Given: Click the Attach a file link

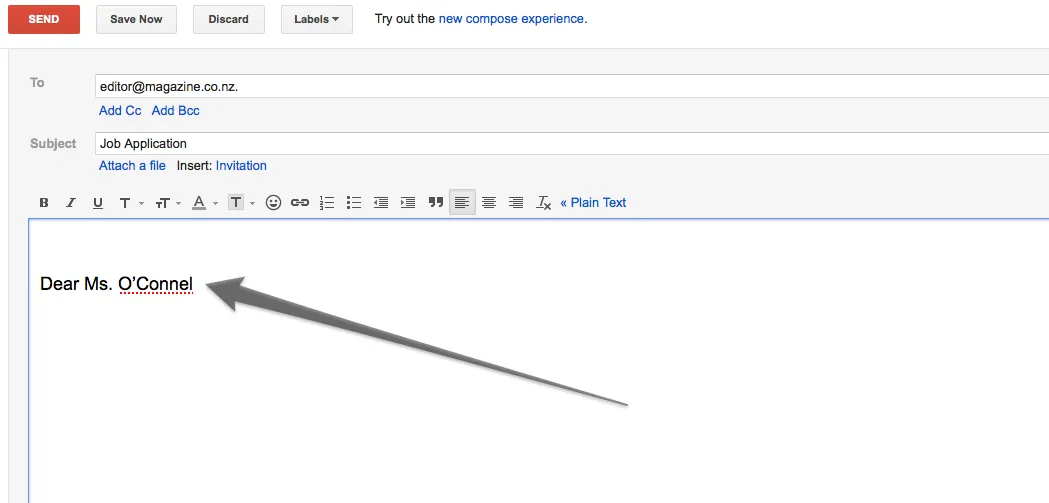Looking at the screenshot, I should point(132,166).
